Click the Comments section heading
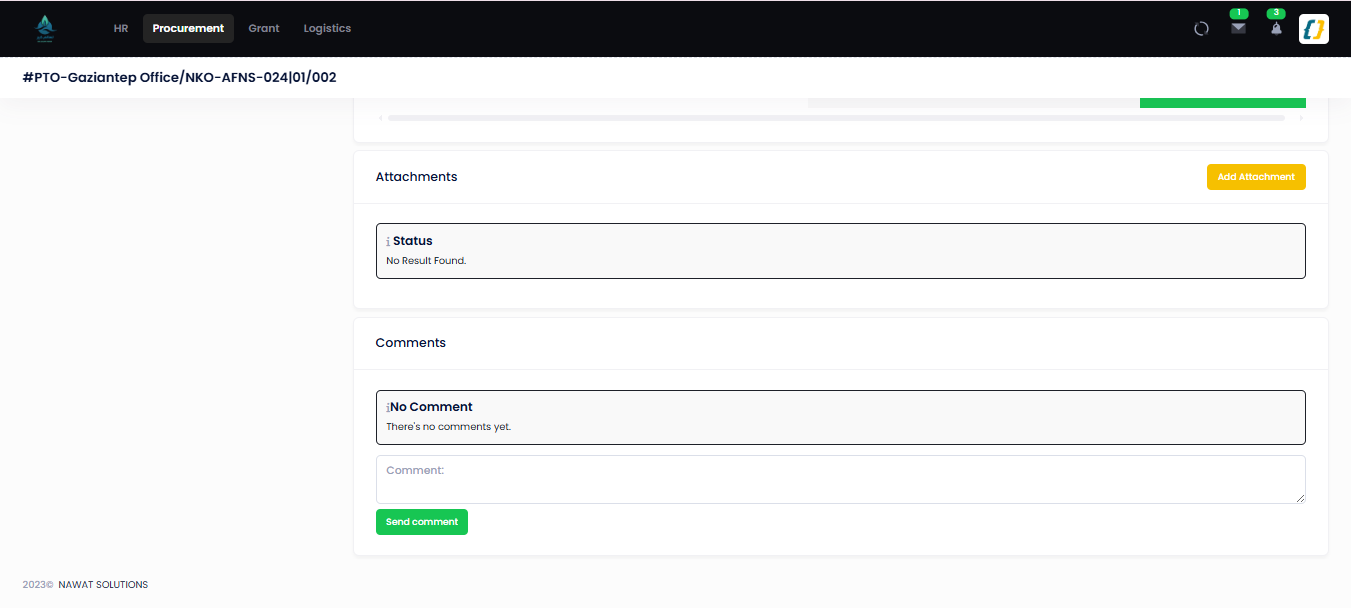This screenshot has height=608, width=1351. point(411,343)
